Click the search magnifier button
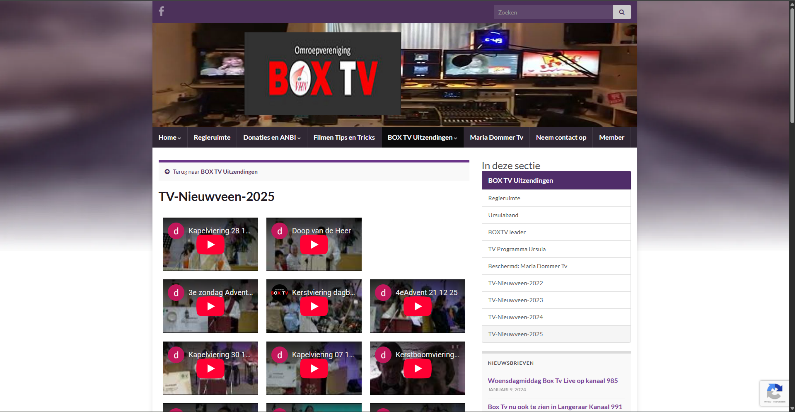The width and height of the screenshot is (795, 412). tap(622, 12)
